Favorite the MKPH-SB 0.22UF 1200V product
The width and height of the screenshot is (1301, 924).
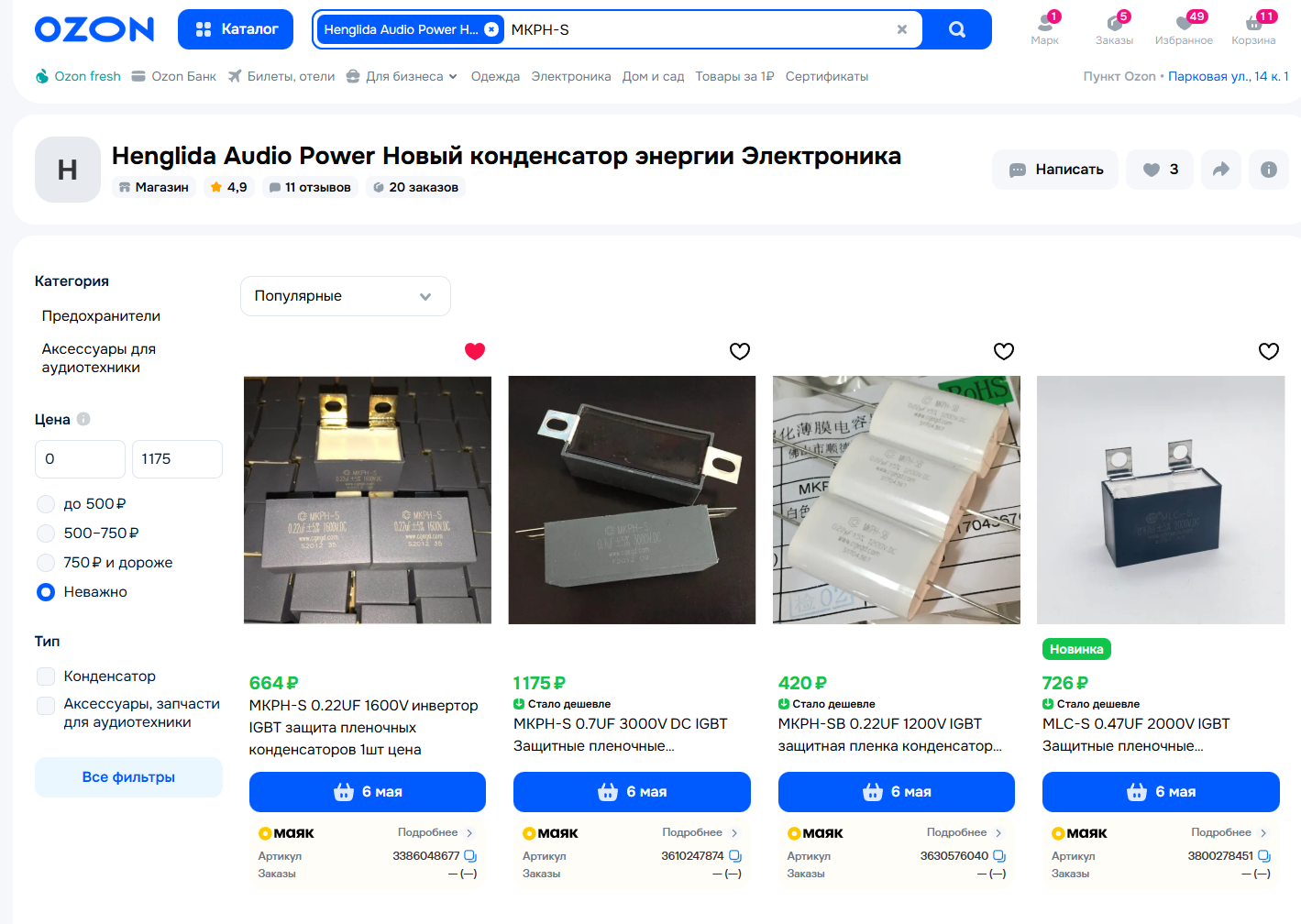1004,351
